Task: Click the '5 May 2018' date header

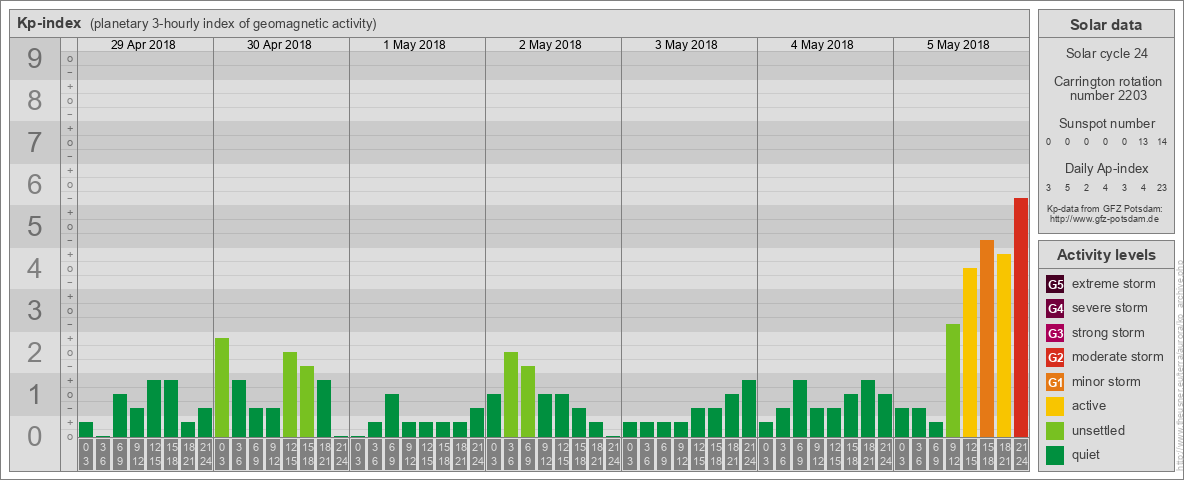Action: (x=958, y=45)
